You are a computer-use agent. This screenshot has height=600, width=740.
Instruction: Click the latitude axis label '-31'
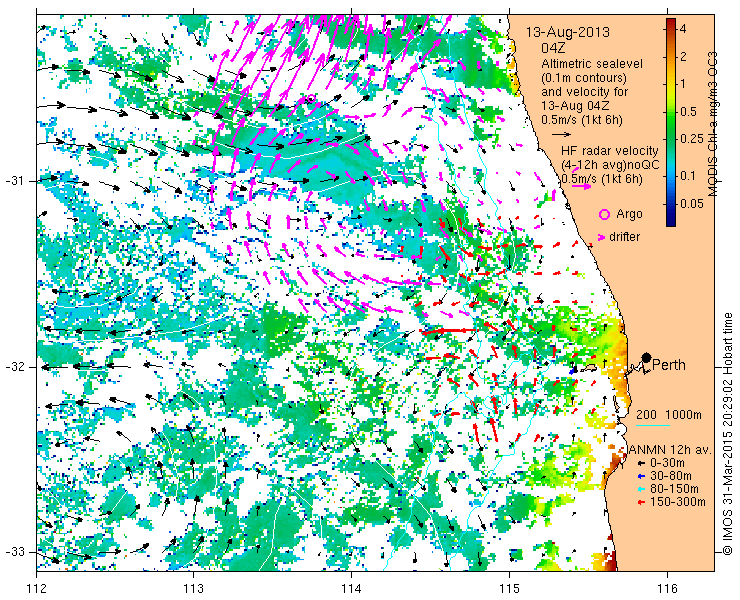pos(14,181)
